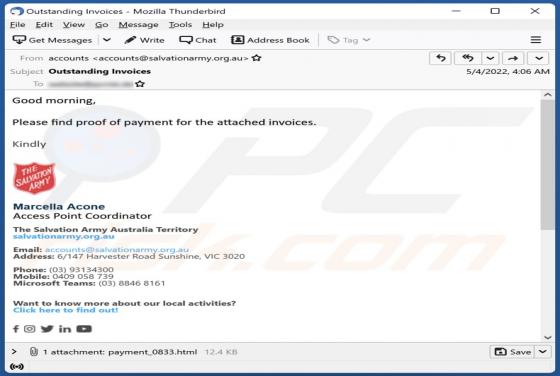
Task: Toggle the star next to sender address
Action: [256, 58]
